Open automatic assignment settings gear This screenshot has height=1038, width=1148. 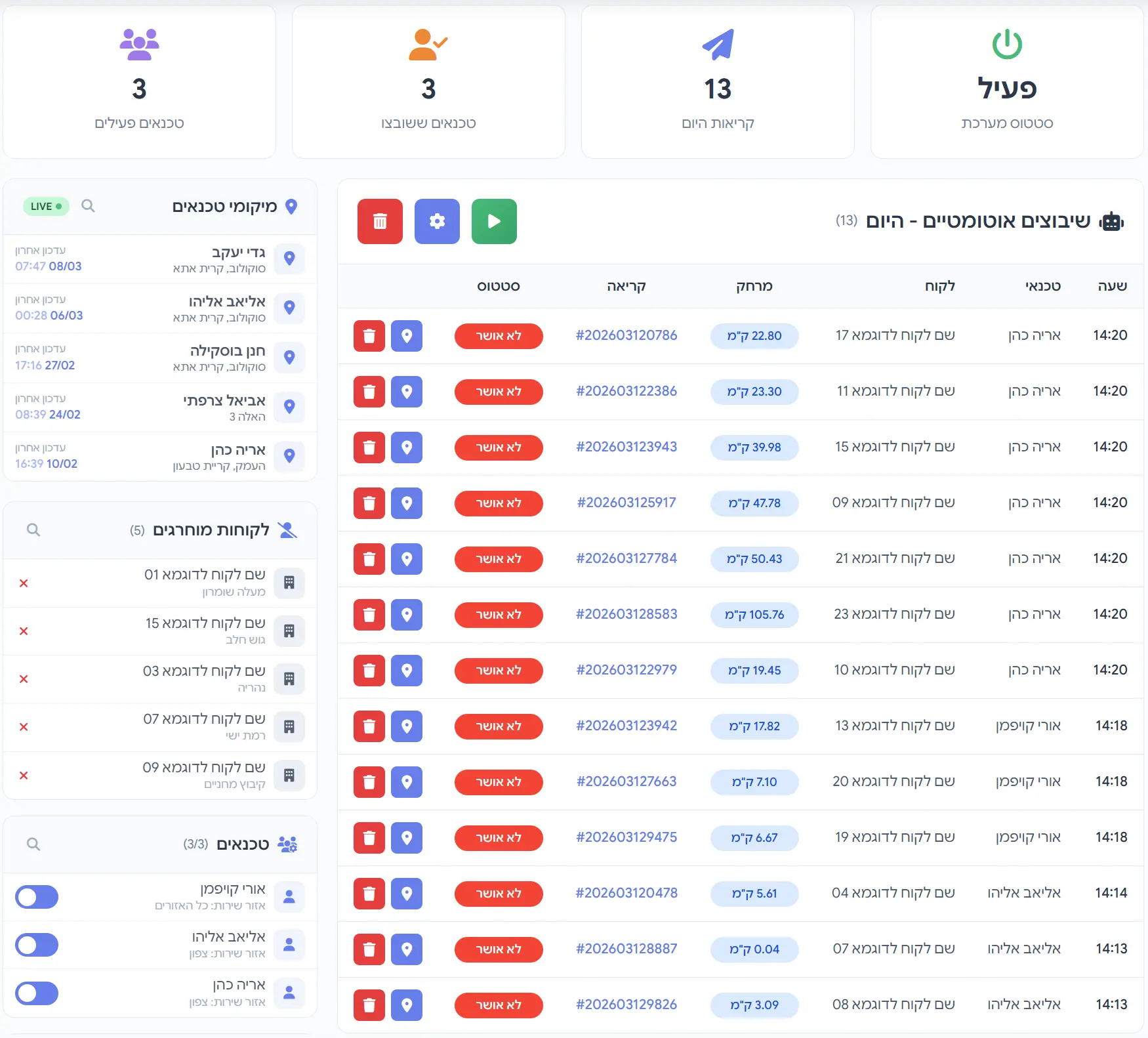pos(437,222)
